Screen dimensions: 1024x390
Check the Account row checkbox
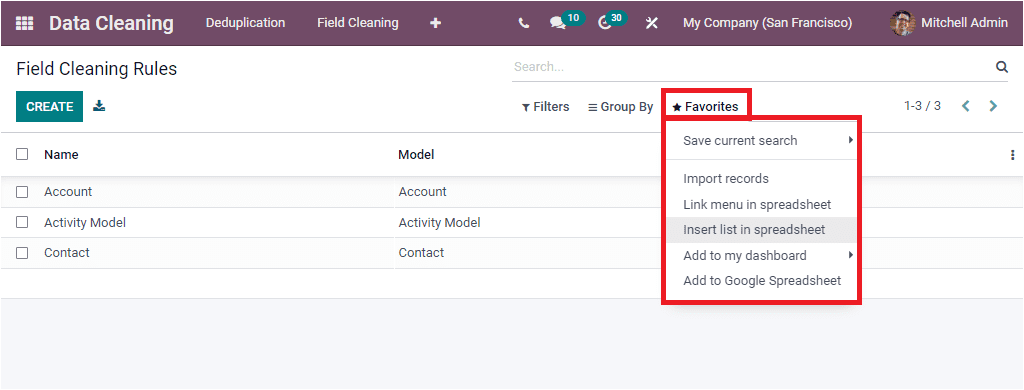22,192
